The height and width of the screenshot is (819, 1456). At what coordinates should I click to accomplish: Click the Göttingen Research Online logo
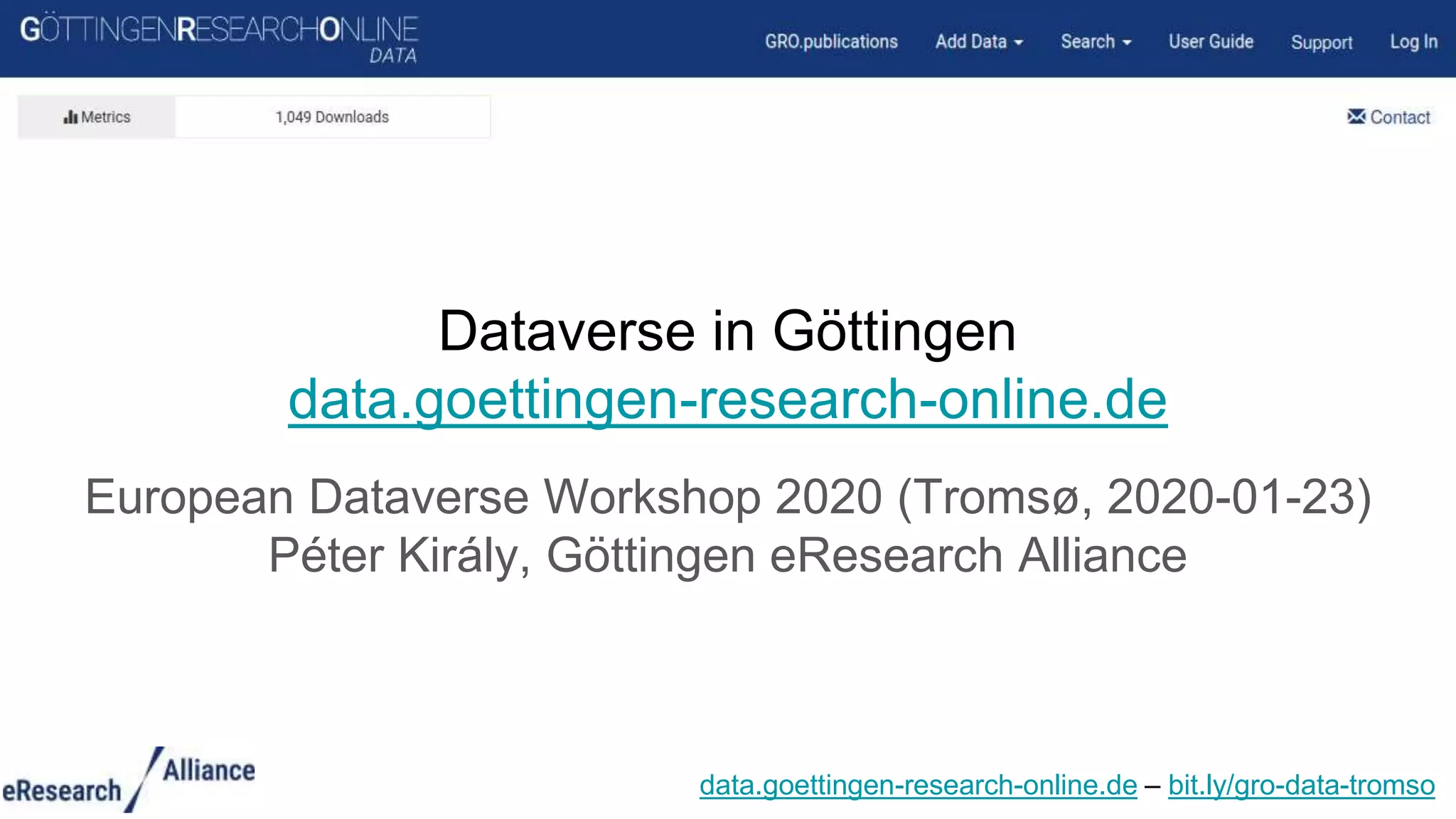pyautogui.click(x=219, y=31)
